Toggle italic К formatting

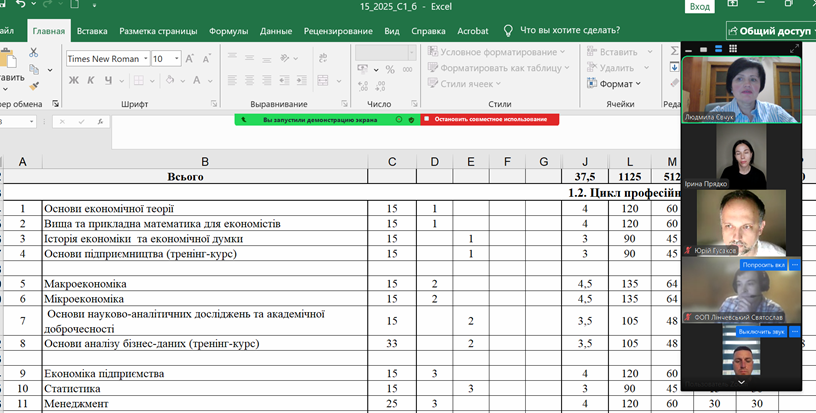[x=91, y=81]
